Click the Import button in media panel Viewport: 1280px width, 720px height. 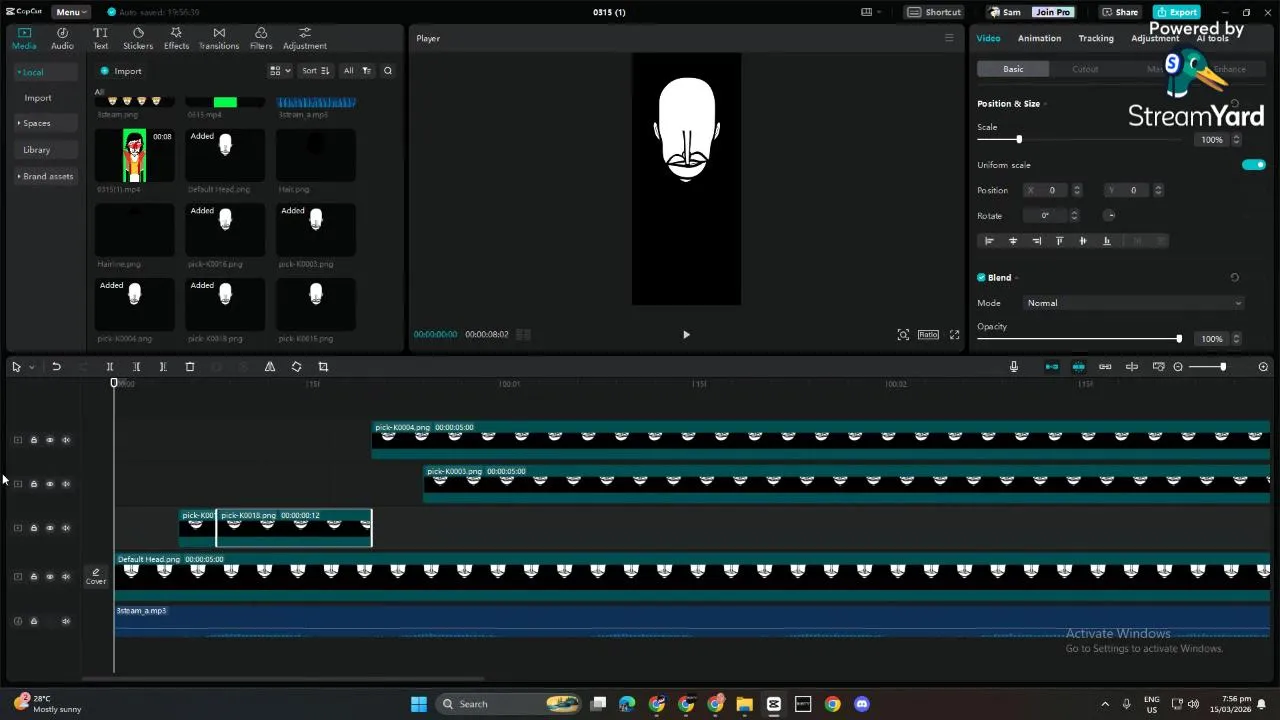click(121, 71)
